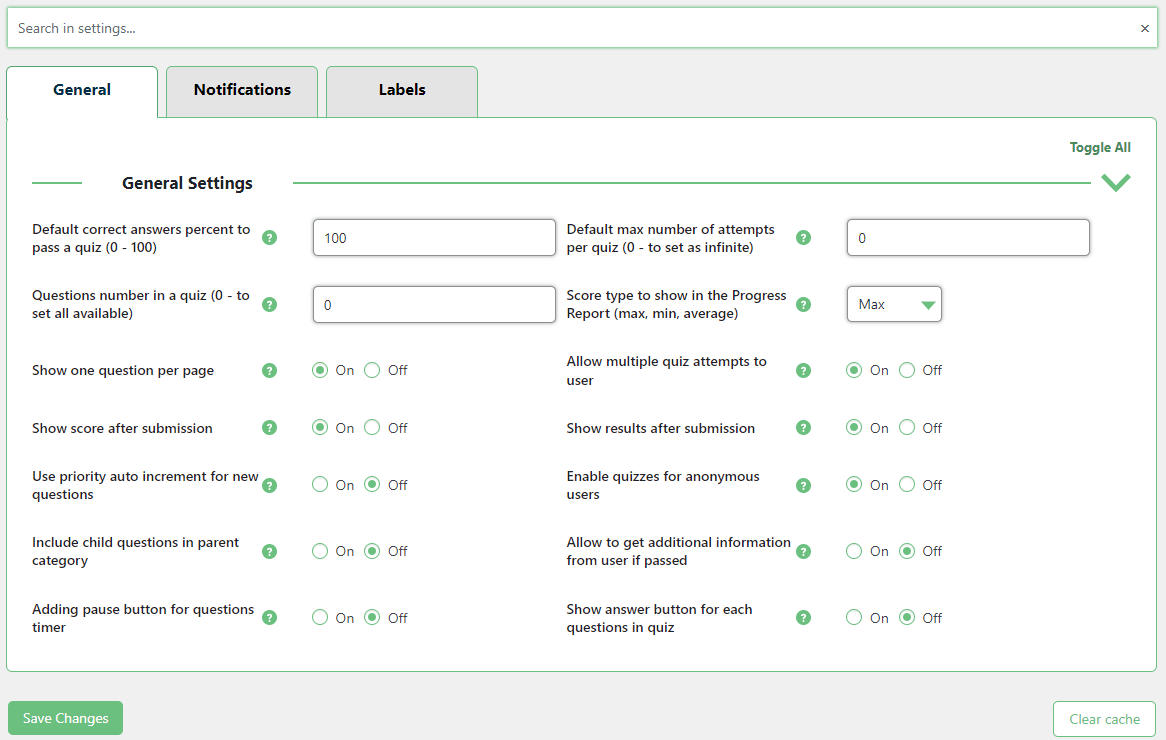Click help icon for enable quizzes for anonymous users
Image resolution: width=1166 pixels, height=740 pixels.
coord(803,485)
